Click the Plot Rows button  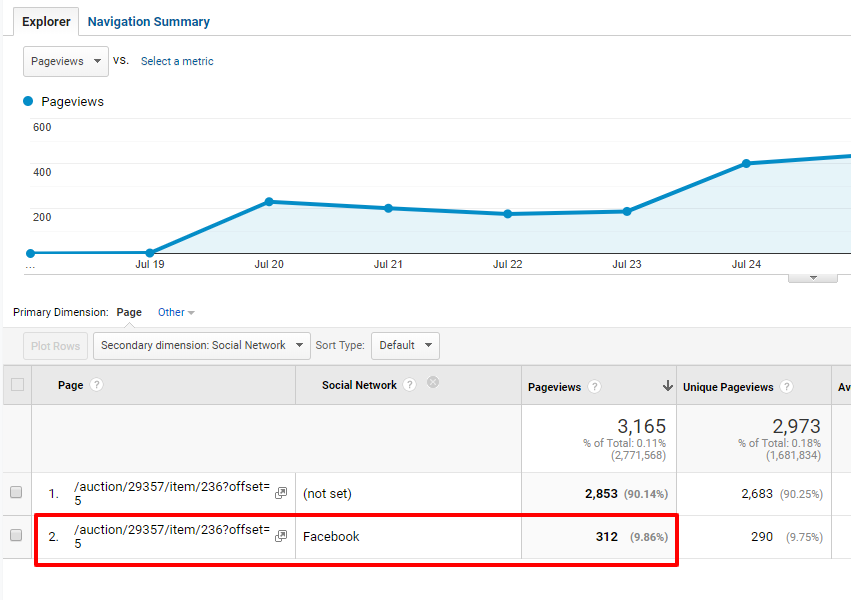55,345
